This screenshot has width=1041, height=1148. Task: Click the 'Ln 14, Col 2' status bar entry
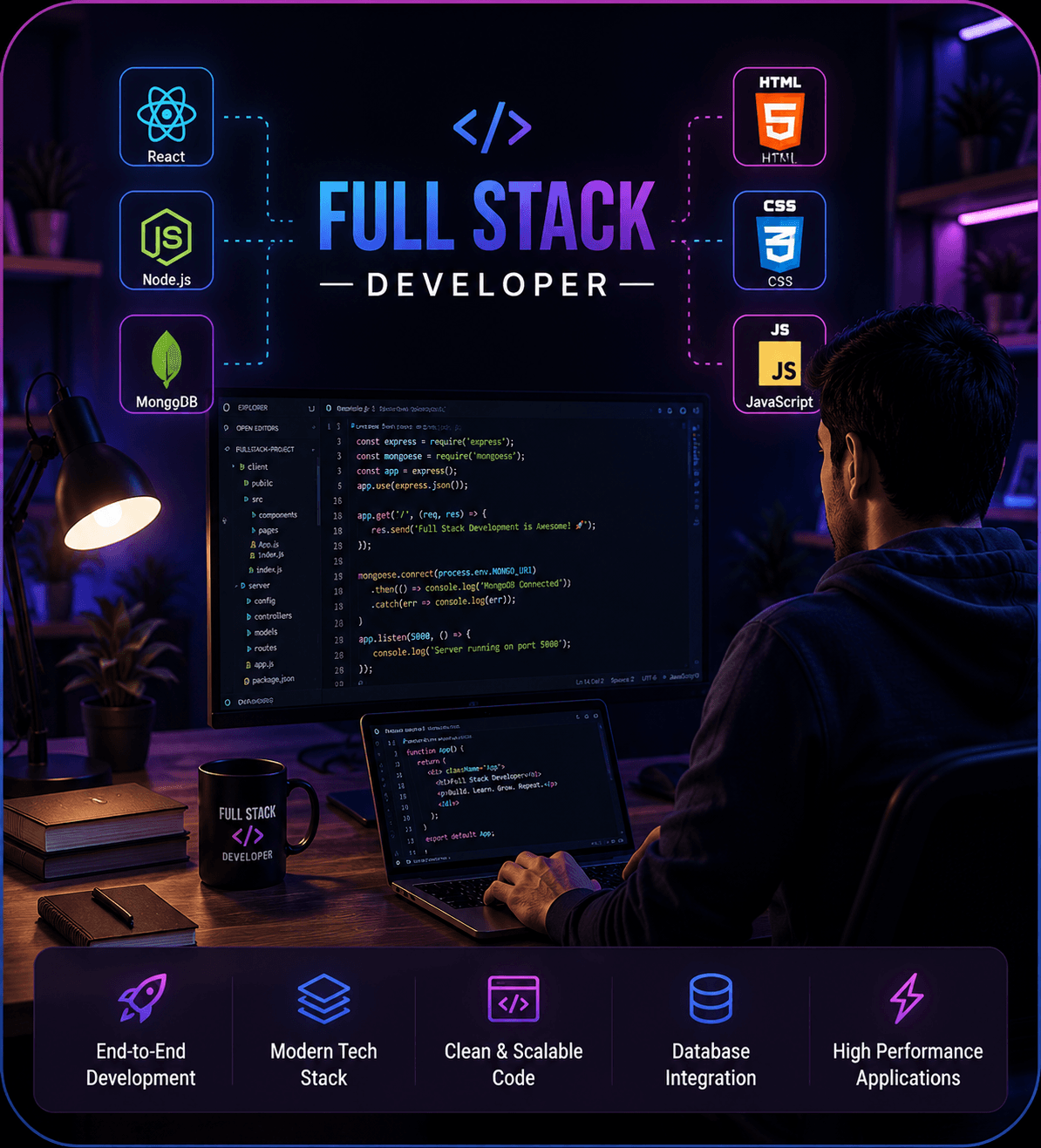click(590, 681)
